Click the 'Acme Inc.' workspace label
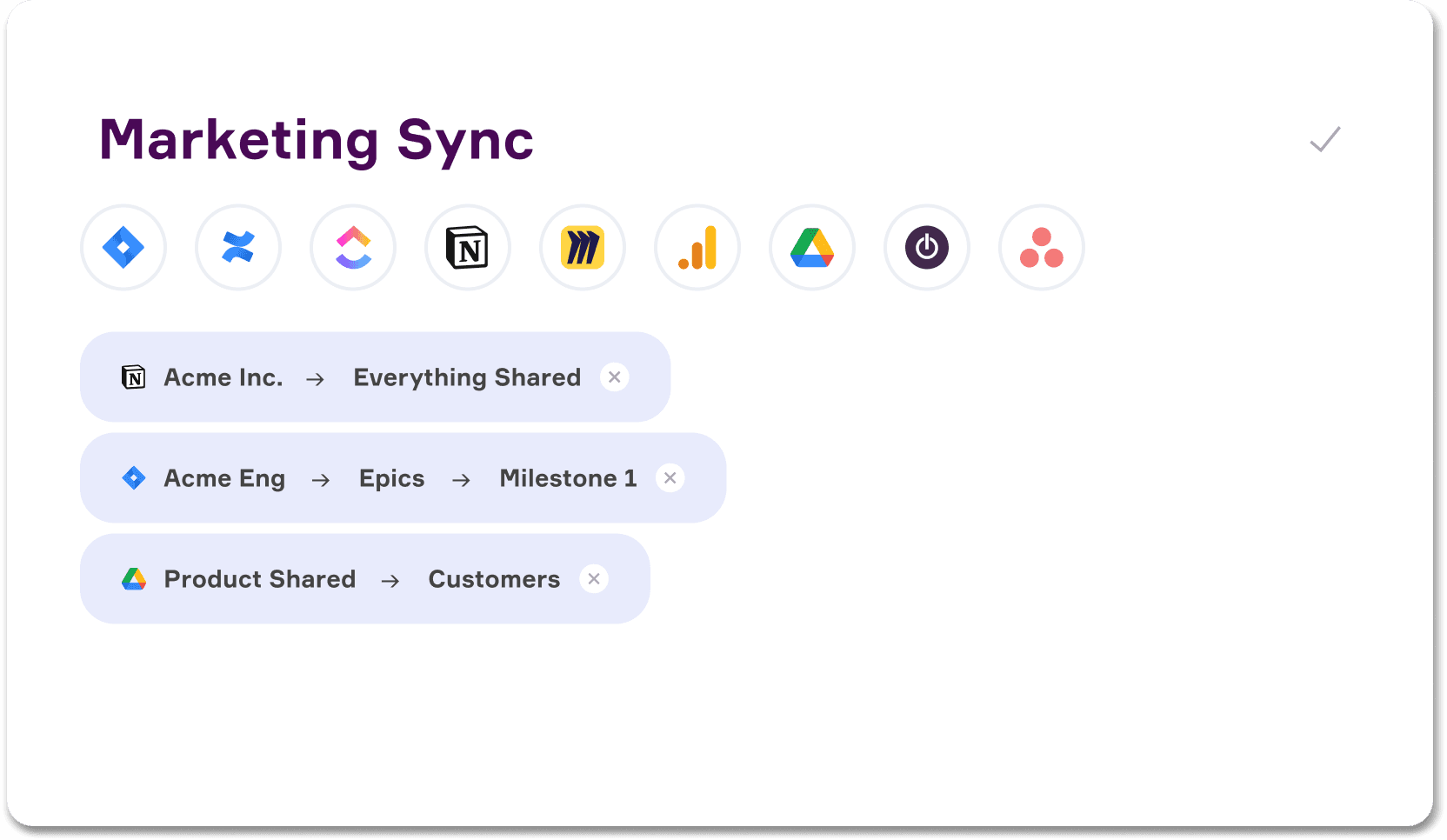Image resolution: width=1447 pixels, height=840 pixels. (x=223, y=377)
